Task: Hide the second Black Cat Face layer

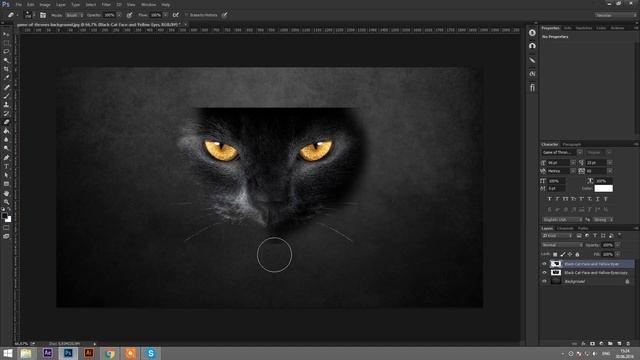Action: (544, 273)
